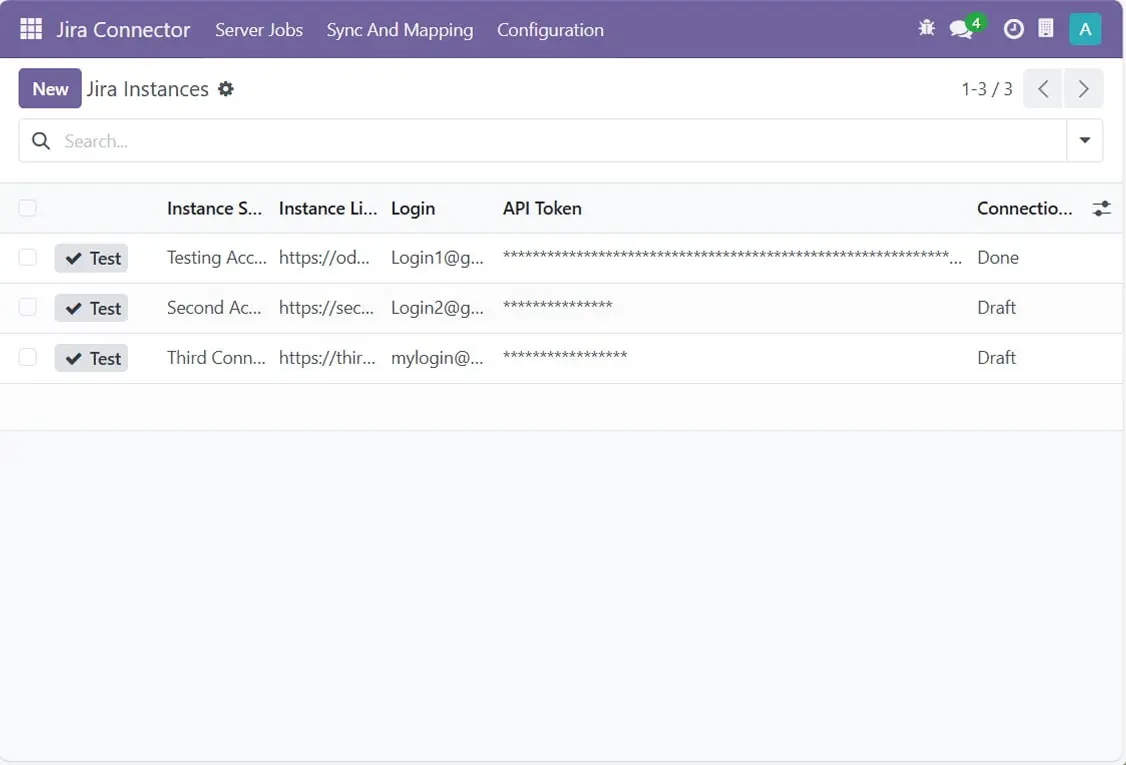Select all records with header checkbox
The image size is (1126, 765).
28,208
